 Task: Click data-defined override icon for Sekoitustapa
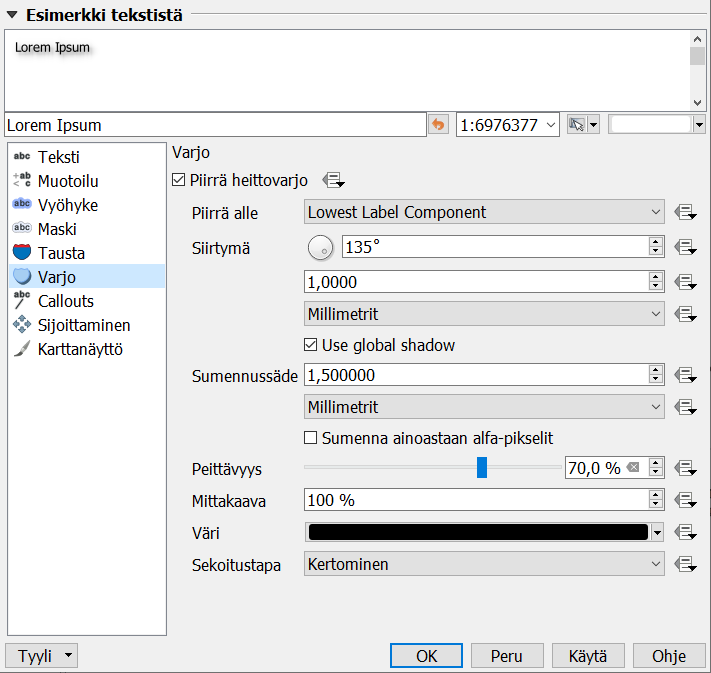[685, 564]
